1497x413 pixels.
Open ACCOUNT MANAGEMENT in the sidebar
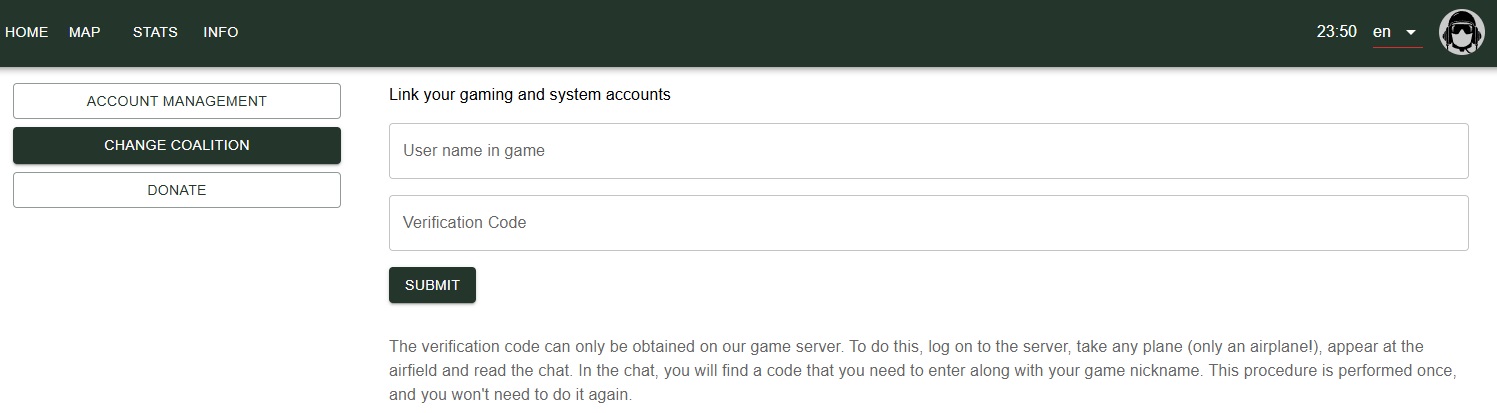[x=176, y=101]
